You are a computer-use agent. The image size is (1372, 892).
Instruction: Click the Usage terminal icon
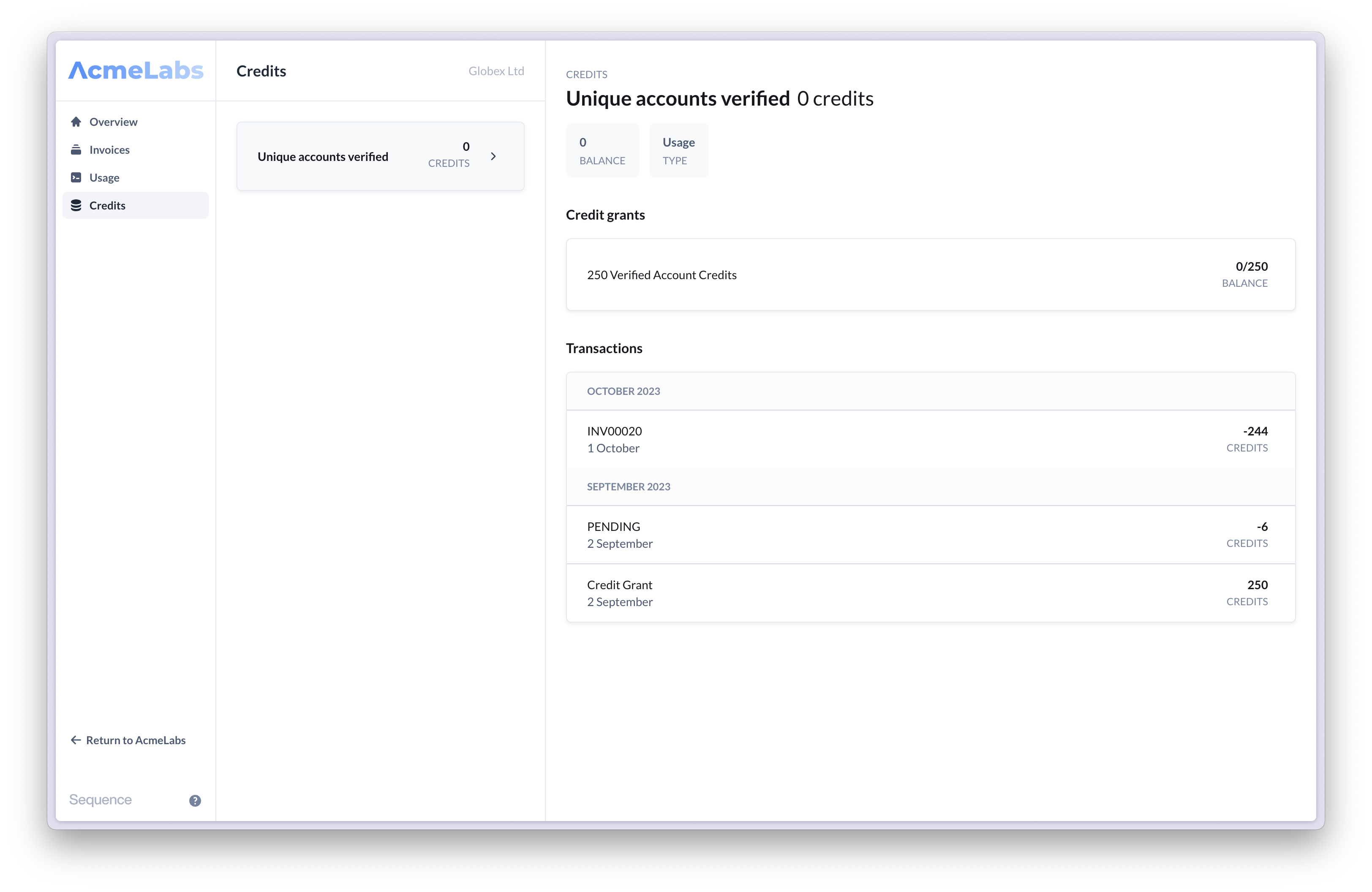click(76, 177)
